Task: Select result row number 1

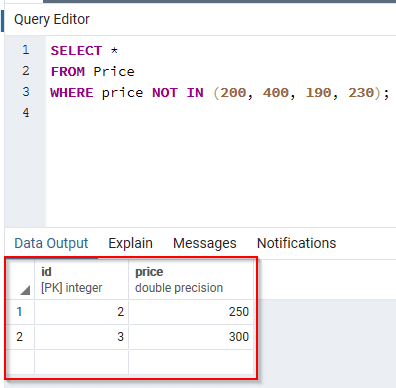Action: tap(19, 312)
